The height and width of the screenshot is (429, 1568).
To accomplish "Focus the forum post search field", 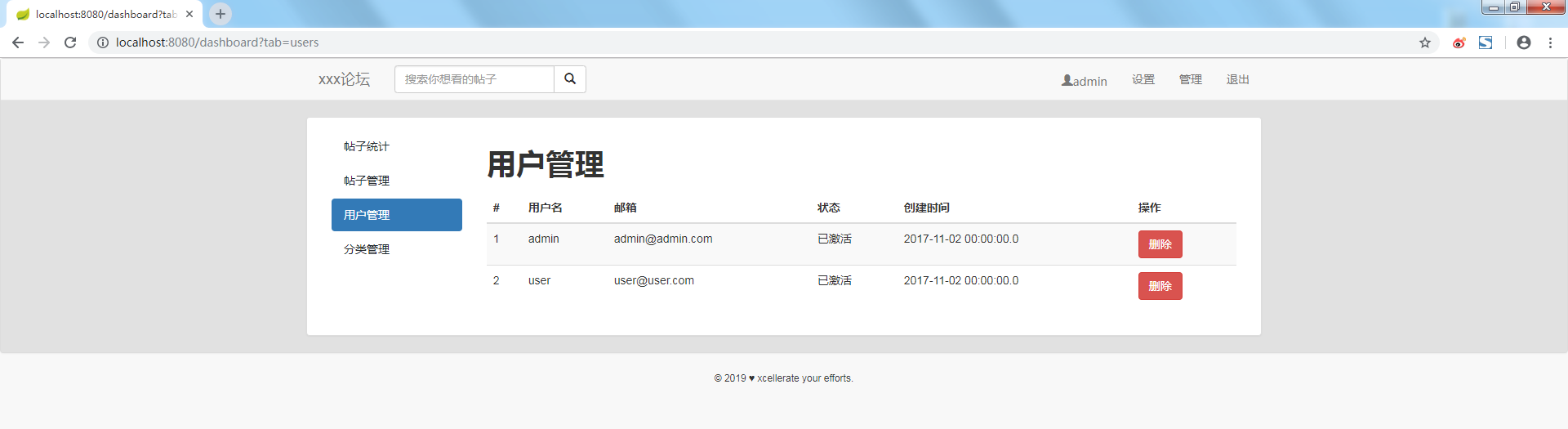I will click(474, 79).
